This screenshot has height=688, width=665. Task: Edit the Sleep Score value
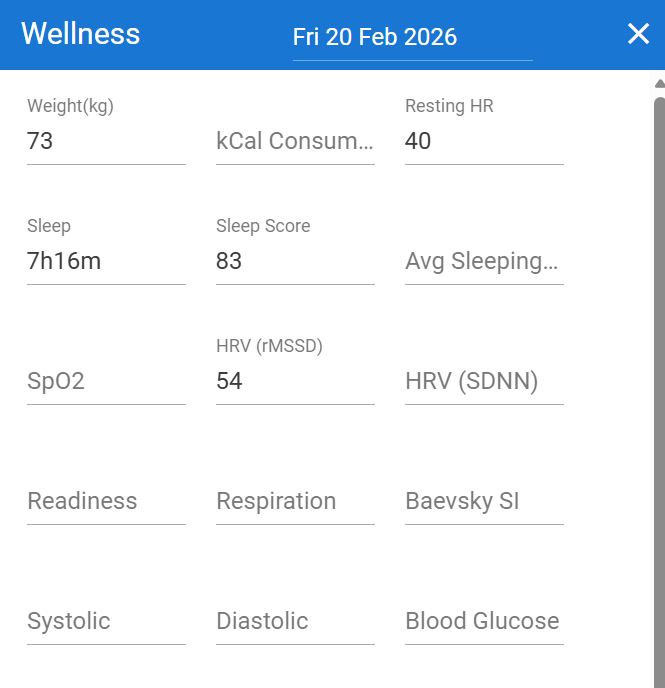[295, 261]
